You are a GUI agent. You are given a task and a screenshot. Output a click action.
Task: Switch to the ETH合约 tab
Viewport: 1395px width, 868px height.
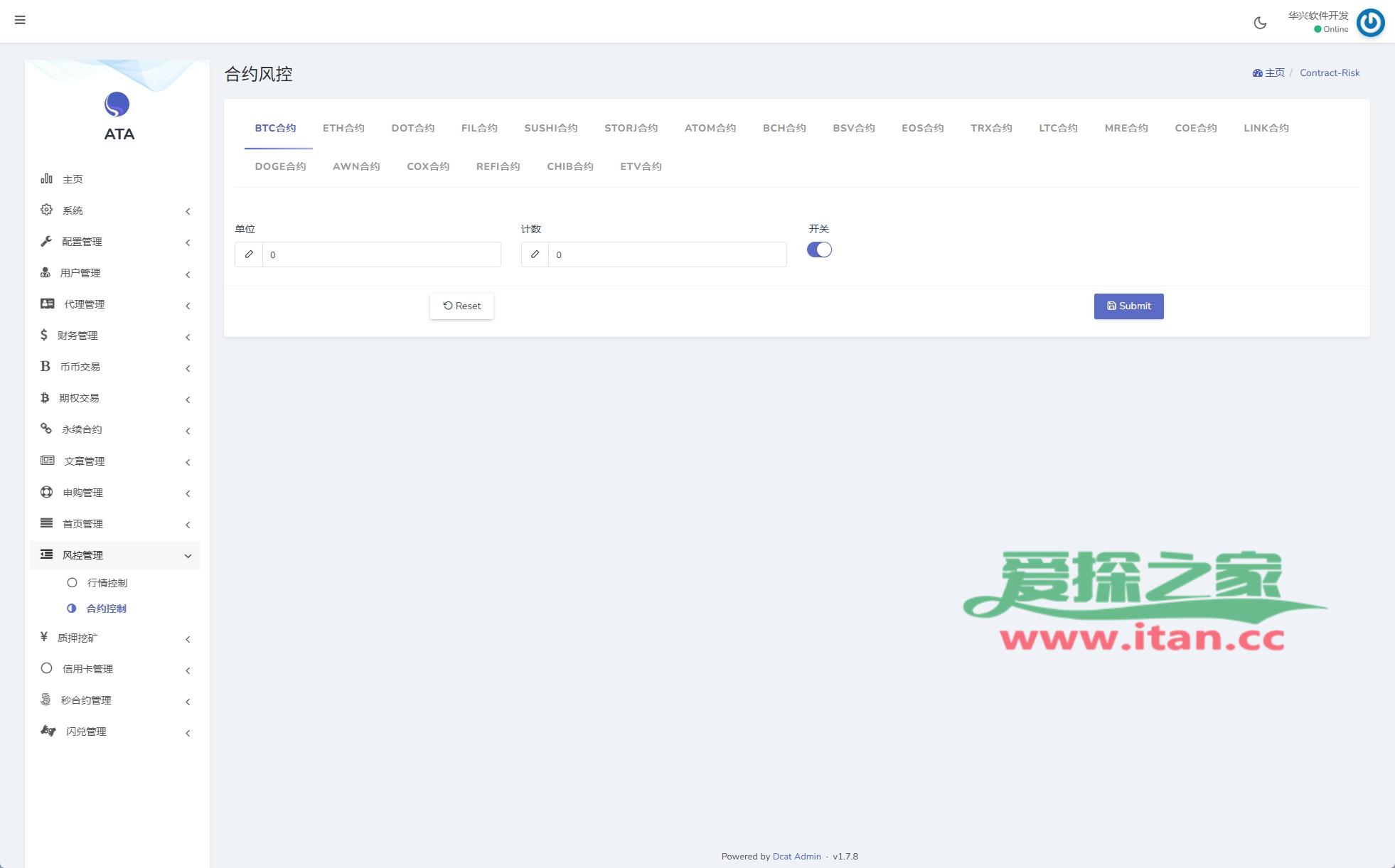pos(343,128)
